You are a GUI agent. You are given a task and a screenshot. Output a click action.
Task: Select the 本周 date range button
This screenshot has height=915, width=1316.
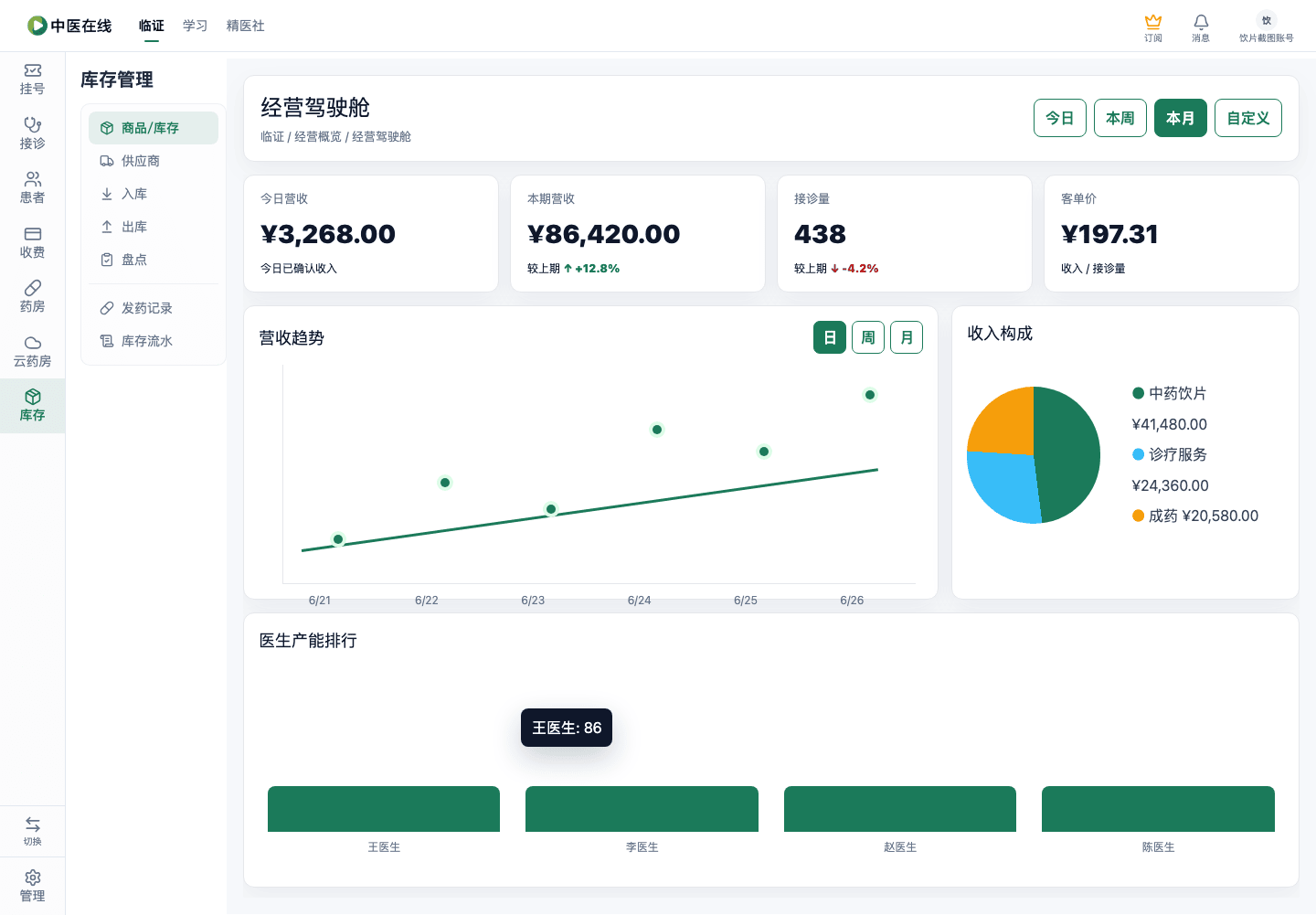(1120, 118)
